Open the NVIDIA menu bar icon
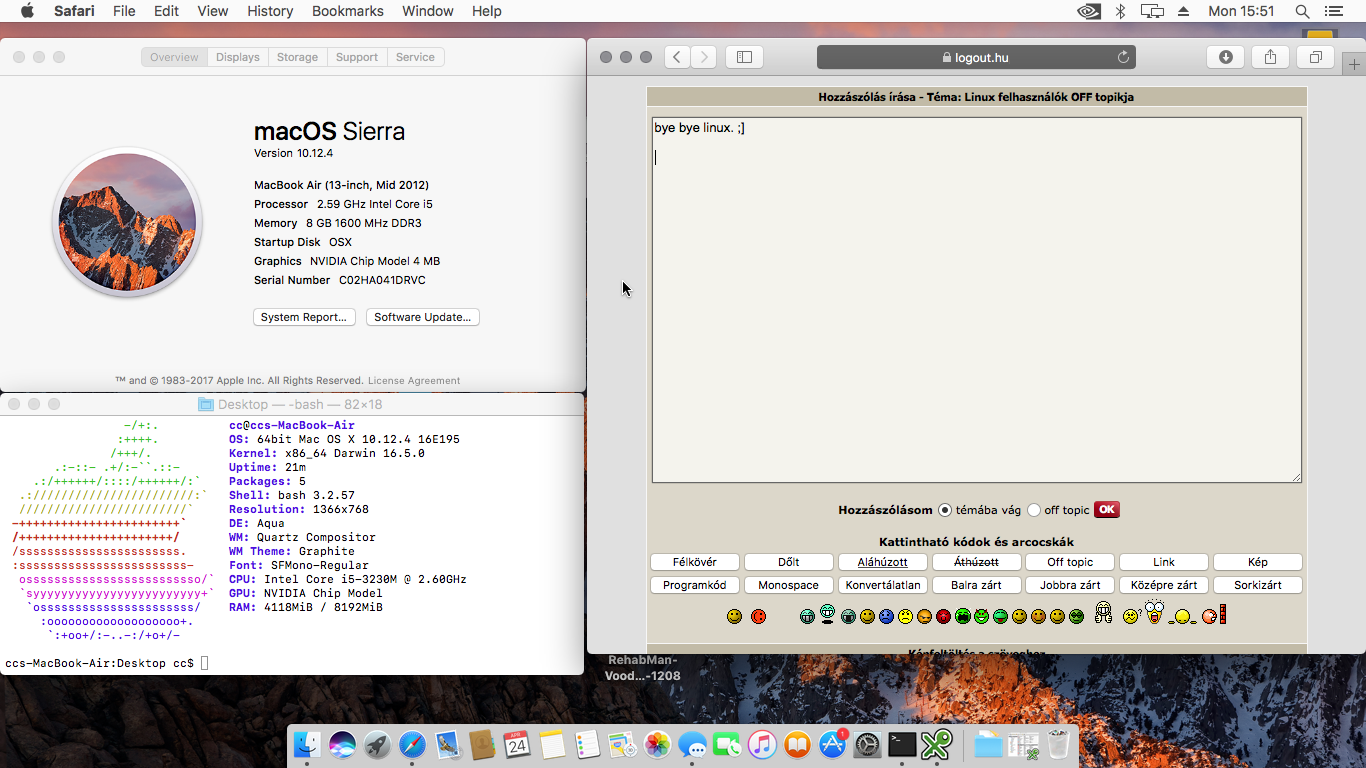The width and height of the screenshot is (1366, 768). [1088, 11]
